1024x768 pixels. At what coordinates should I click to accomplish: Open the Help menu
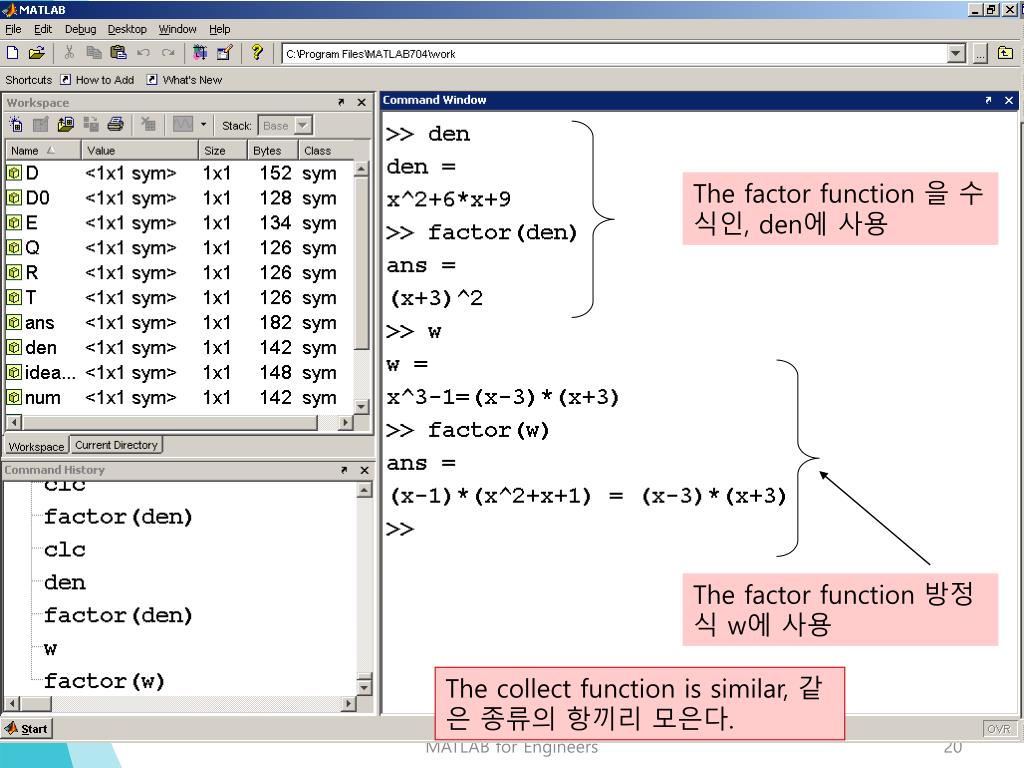tap(219, 29)
